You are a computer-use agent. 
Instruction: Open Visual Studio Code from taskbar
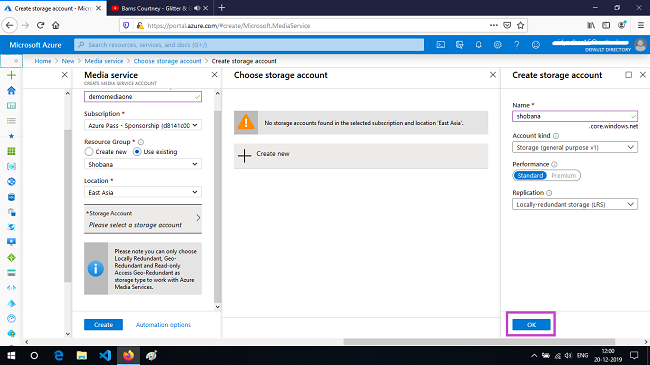coord(105,355)
